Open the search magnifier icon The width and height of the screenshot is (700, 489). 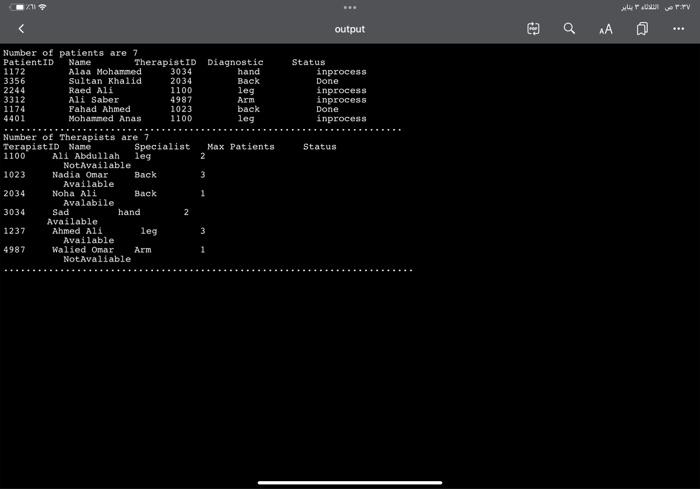coord(569,29)
